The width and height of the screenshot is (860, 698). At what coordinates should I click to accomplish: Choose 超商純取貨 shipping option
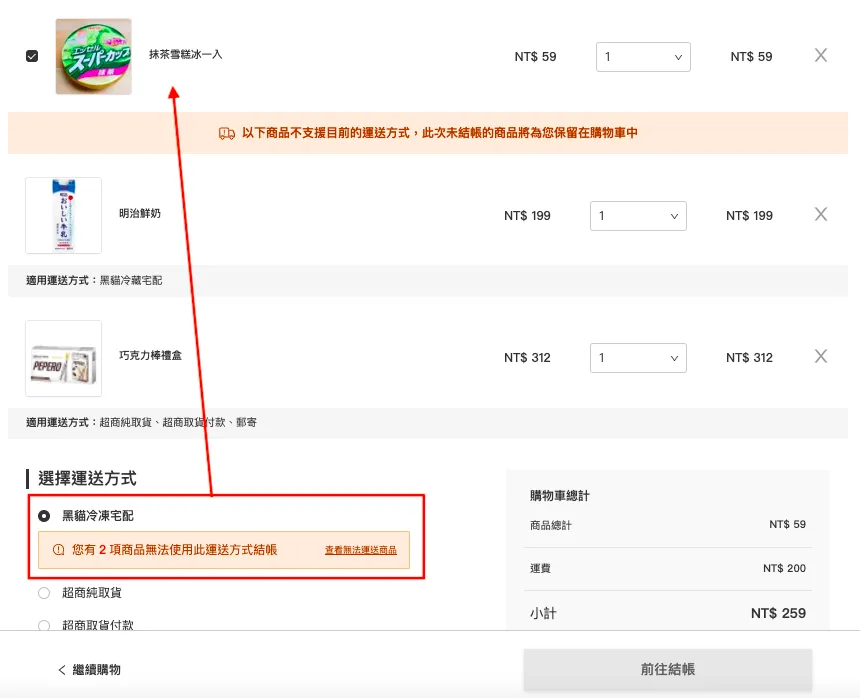click(44, 593)
